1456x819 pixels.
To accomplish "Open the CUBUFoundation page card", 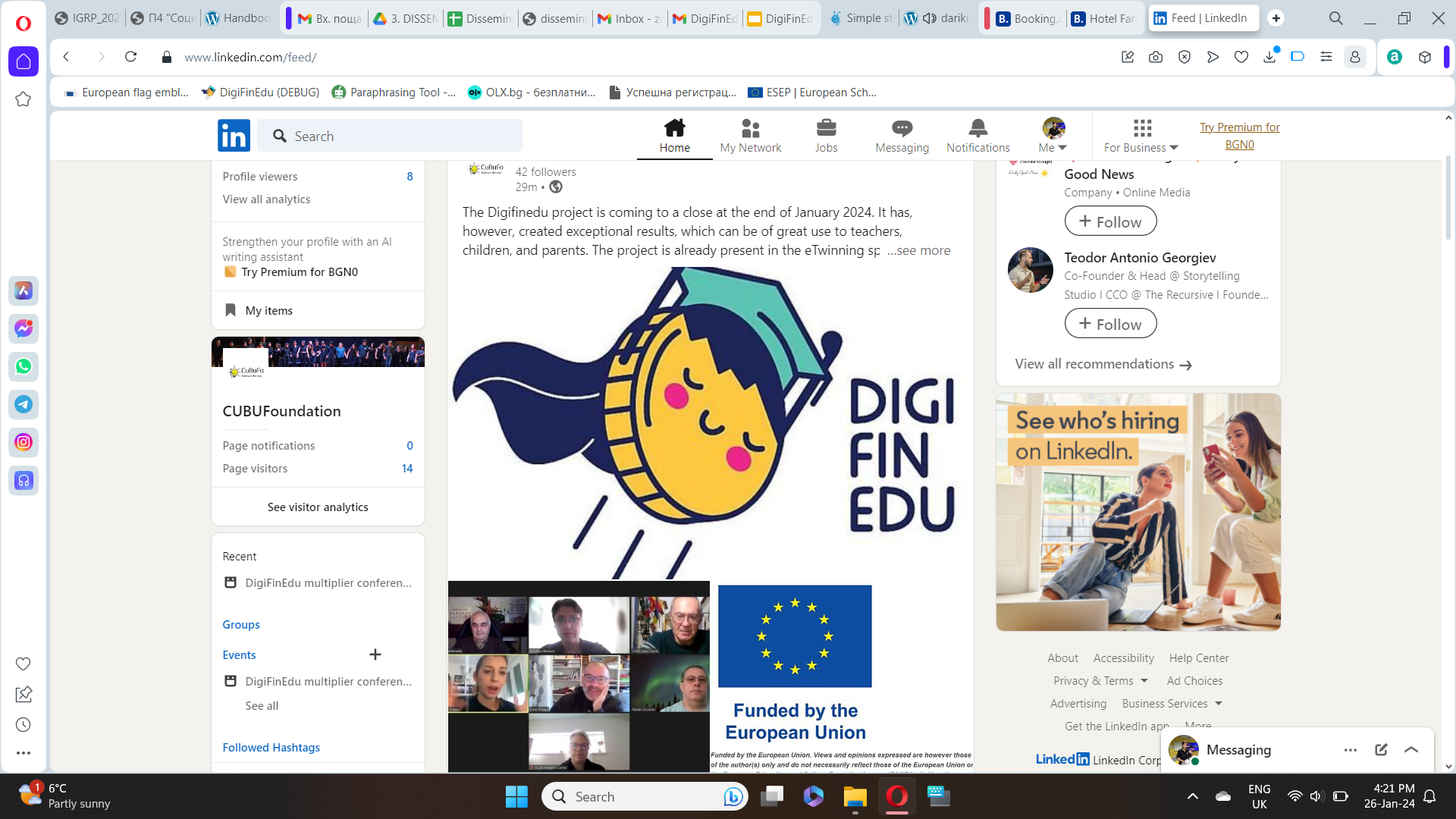I will click(x=281, y=411).
